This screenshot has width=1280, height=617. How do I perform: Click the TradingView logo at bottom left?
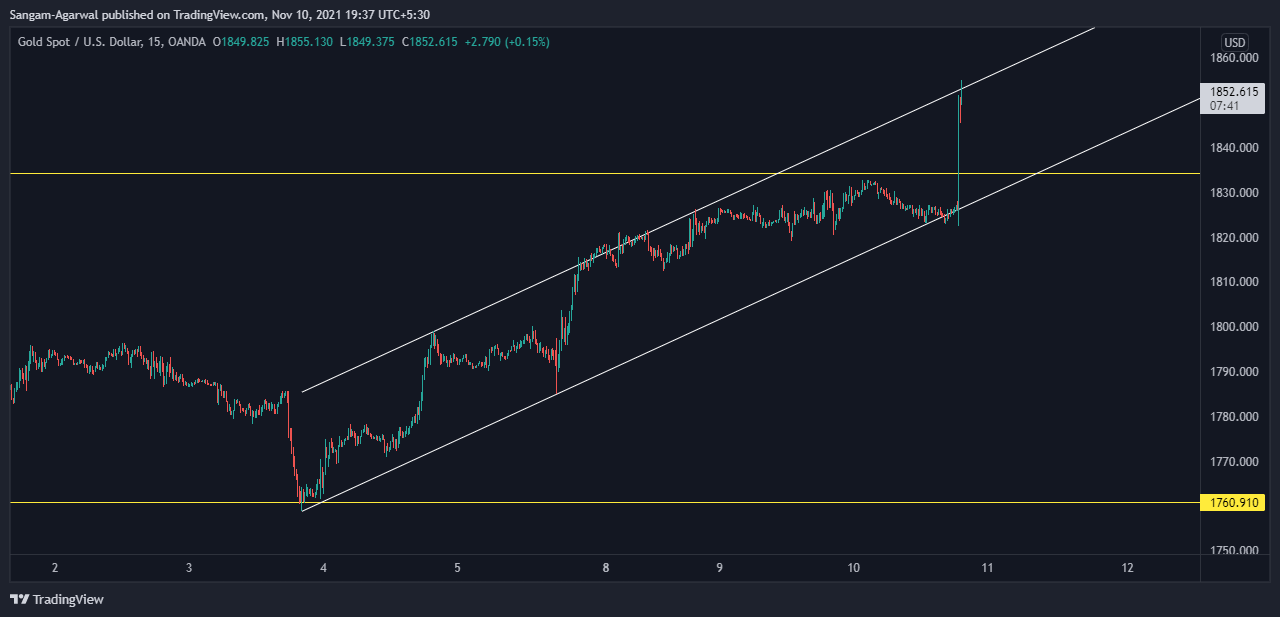[x=57, y=599]
